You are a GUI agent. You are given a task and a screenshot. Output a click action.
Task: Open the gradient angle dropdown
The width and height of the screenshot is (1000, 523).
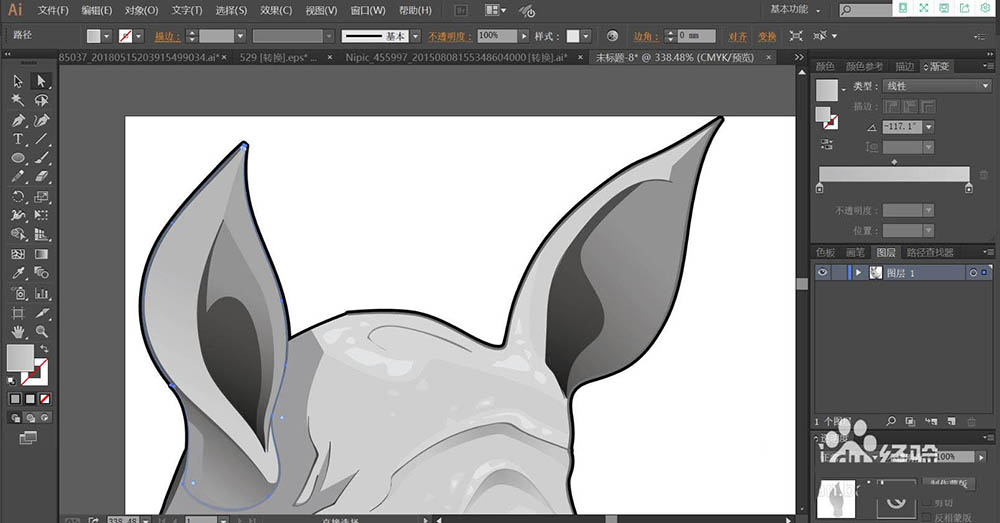(x=929, y=127)
